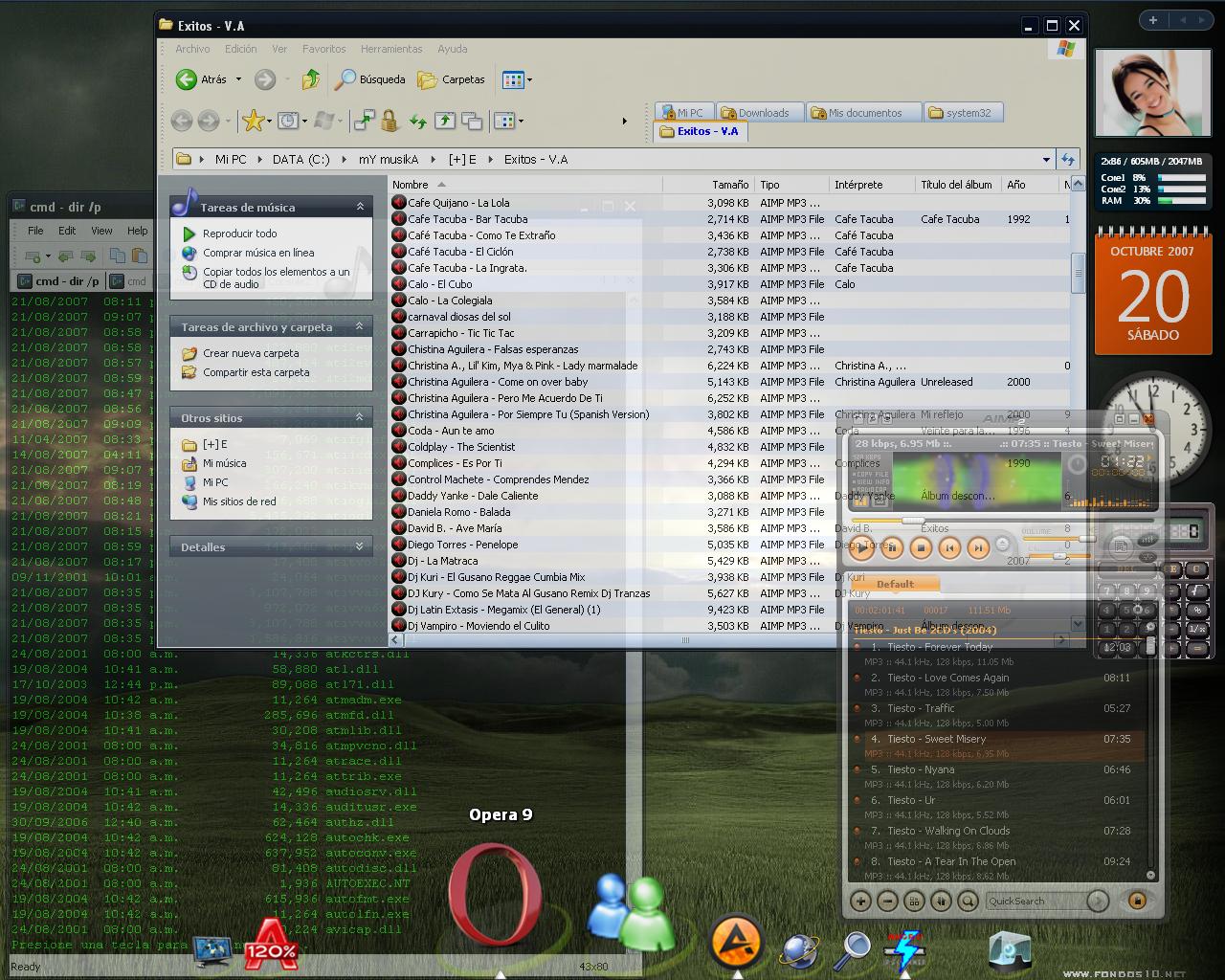Select the Default playlist tab in AIMP

pyautogui.click(x=895, y=584)
